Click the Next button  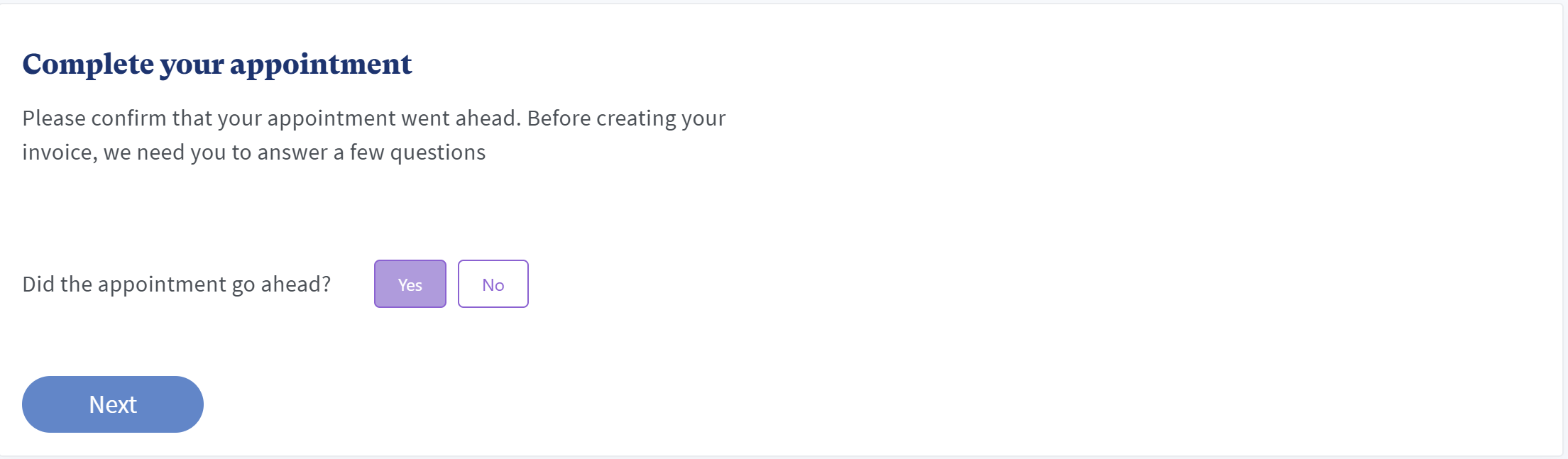tap(113, 404)
